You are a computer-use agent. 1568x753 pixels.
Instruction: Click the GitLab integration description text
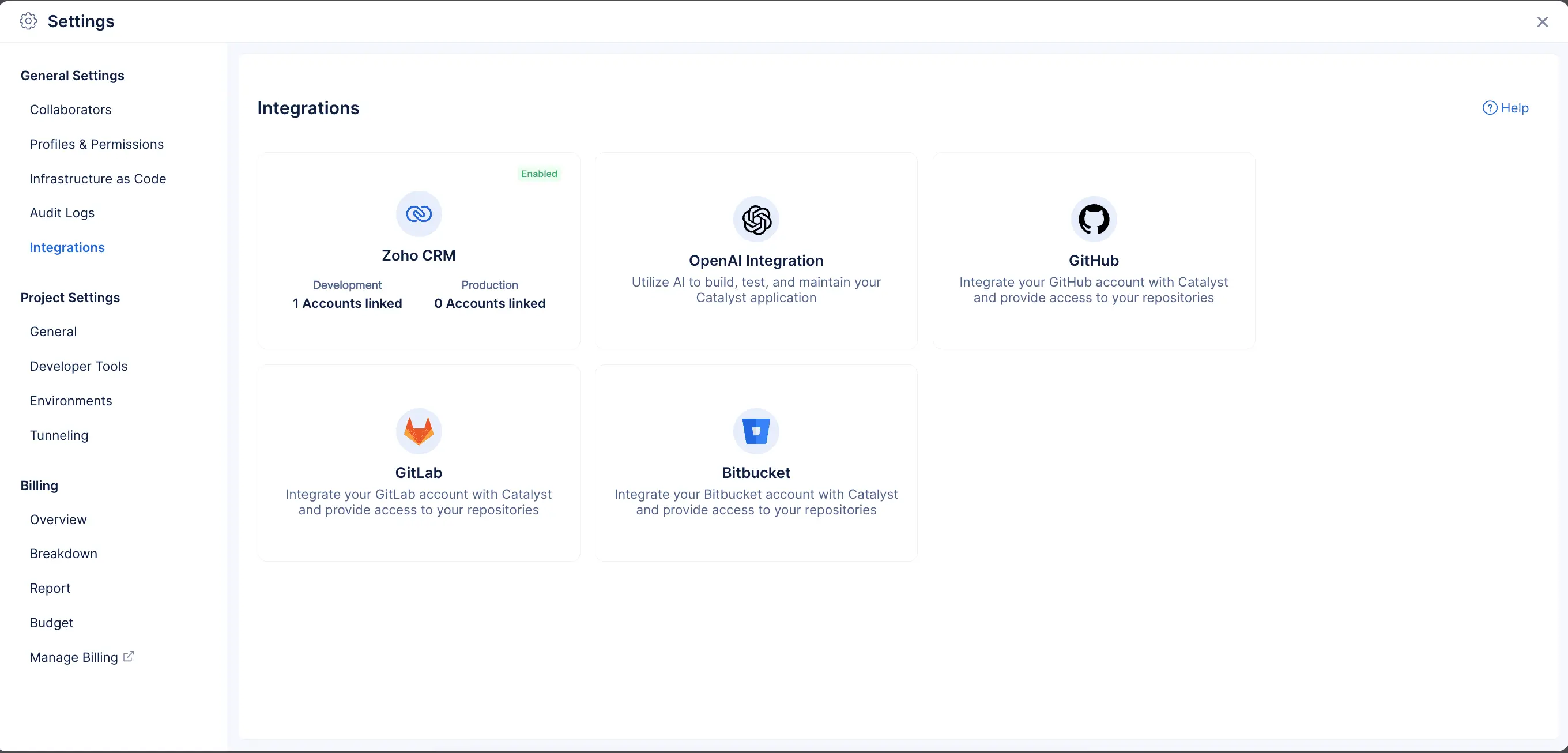point(419,502)
